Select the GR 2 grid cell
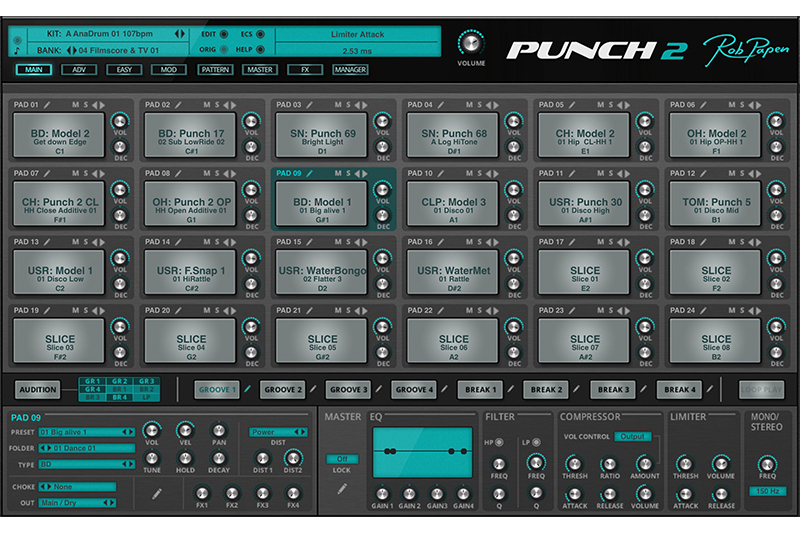 point(119,382)
